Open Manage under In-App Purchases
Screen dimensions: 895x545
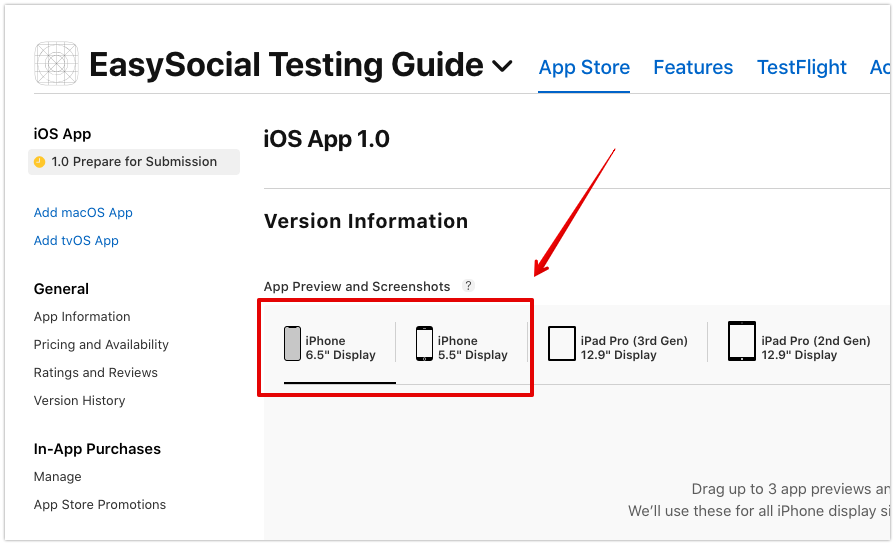(57, 477)
